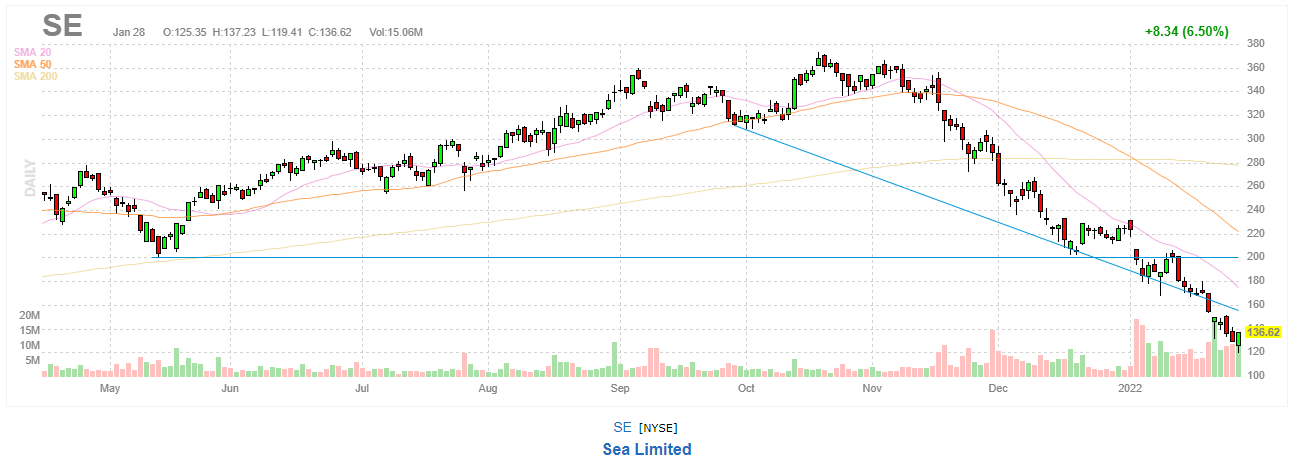
Task: Select the SMA 20 legend label
Action: pos(31,52)
